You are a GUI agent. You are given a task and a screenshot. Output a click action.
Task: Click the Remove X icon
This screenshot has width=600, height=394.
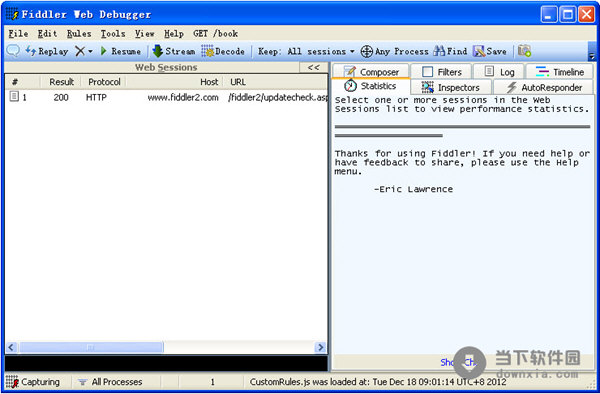pyautogui.click(x=80, y=51)
